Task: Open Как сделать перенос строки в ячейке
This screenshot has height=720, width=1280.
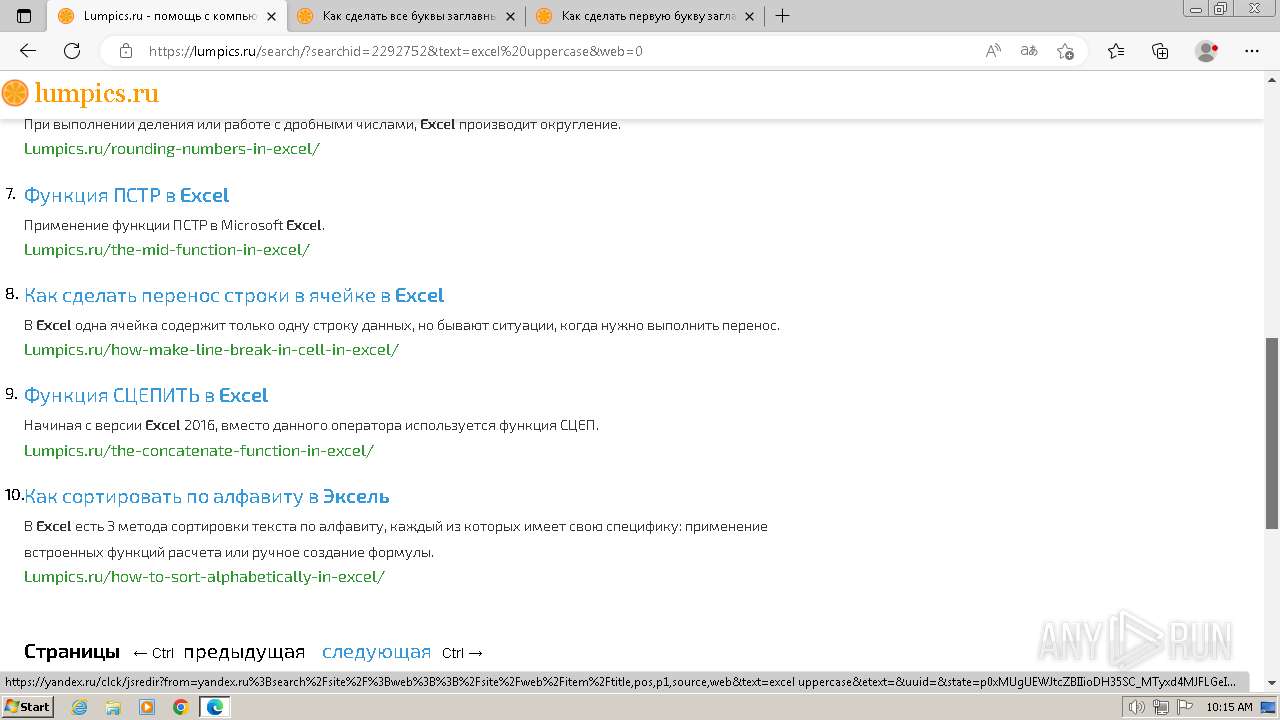Action: pos(234,295)
